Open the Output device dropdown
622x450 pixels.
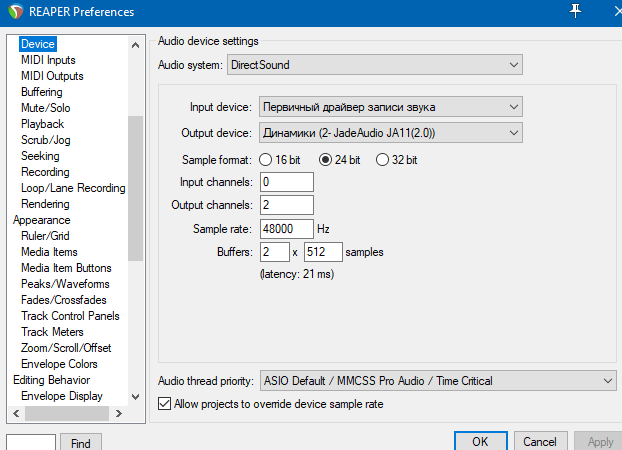(x=390, y=133)
